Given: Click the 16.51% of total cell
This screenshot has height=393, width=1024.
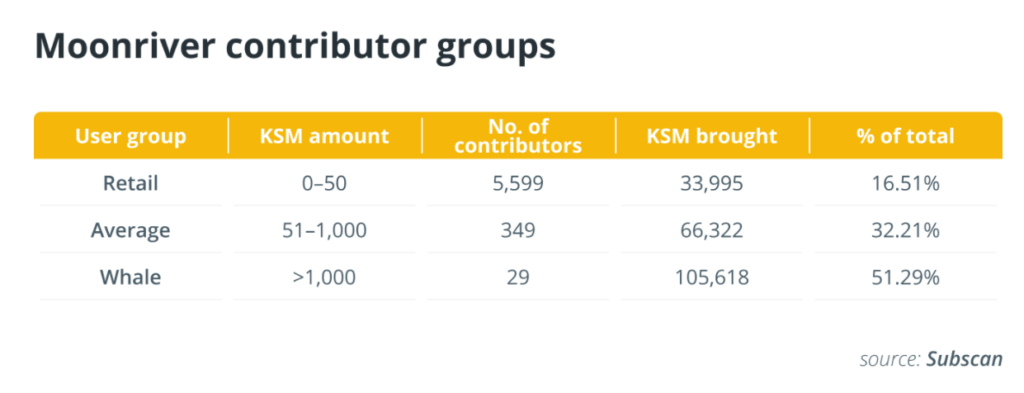Looking at the screenshot, I should (906, 183).
